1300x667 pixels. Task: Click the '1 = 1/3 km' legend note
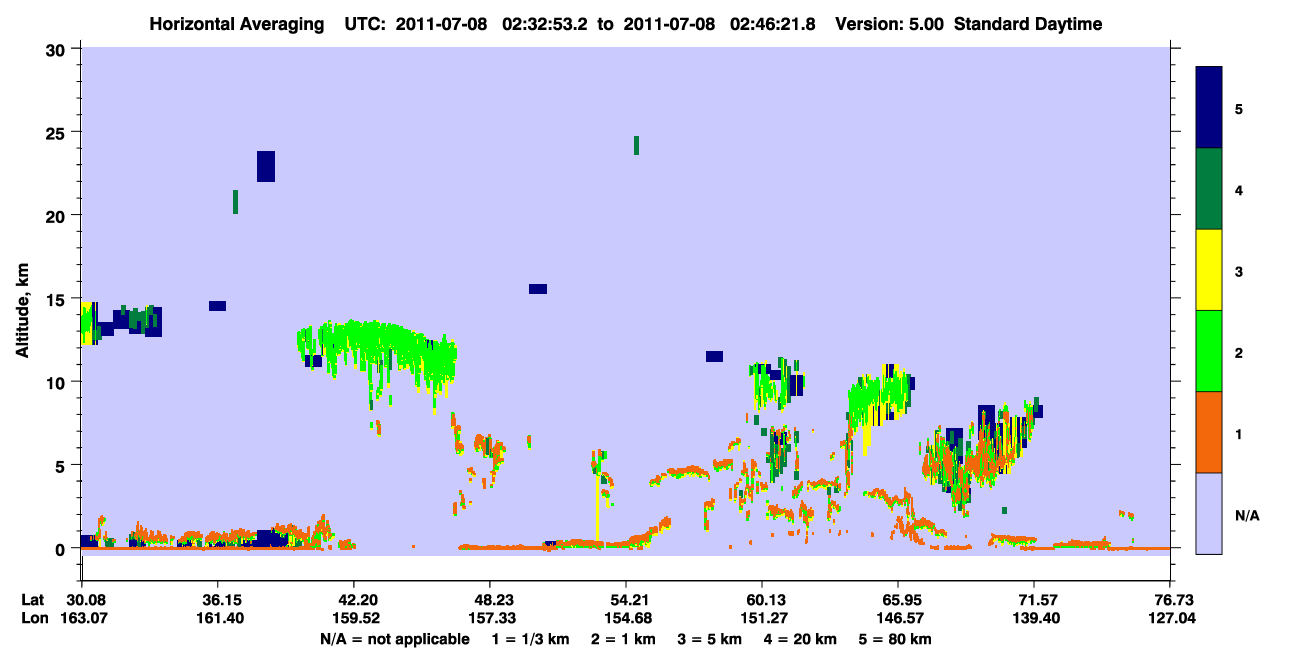531,639
